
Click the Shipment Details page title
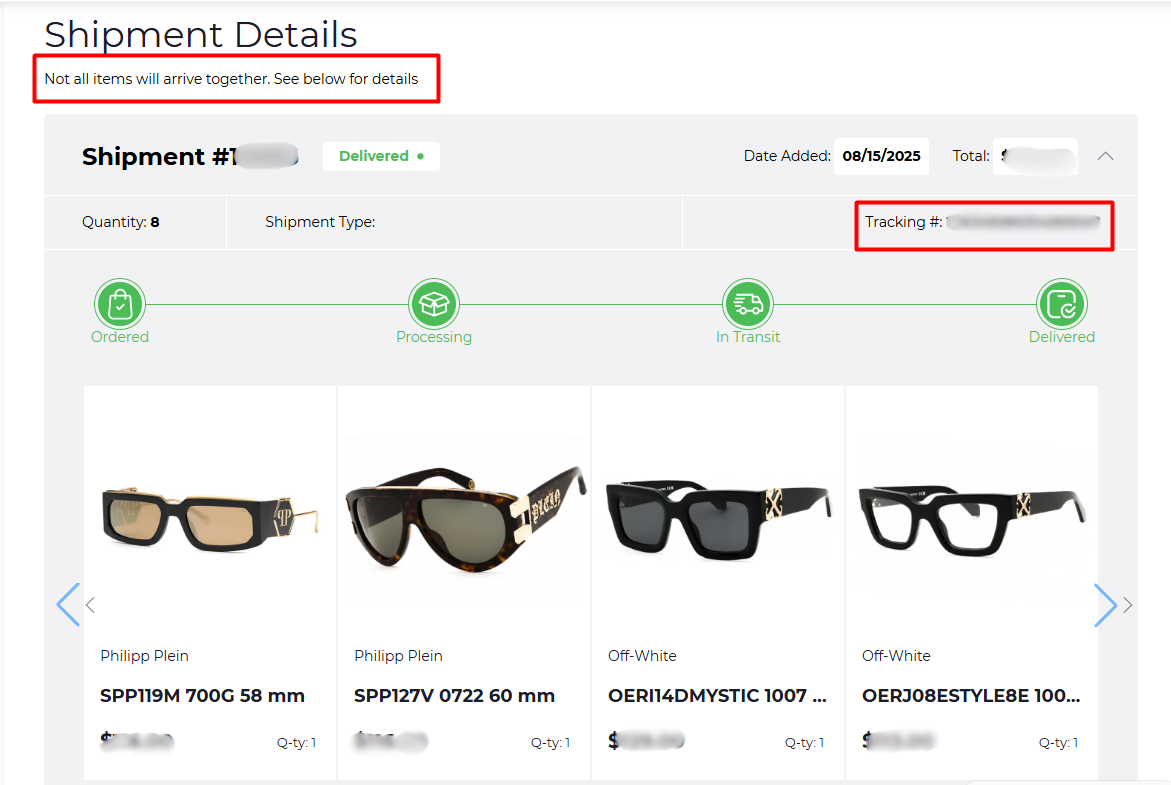point(201,34)
